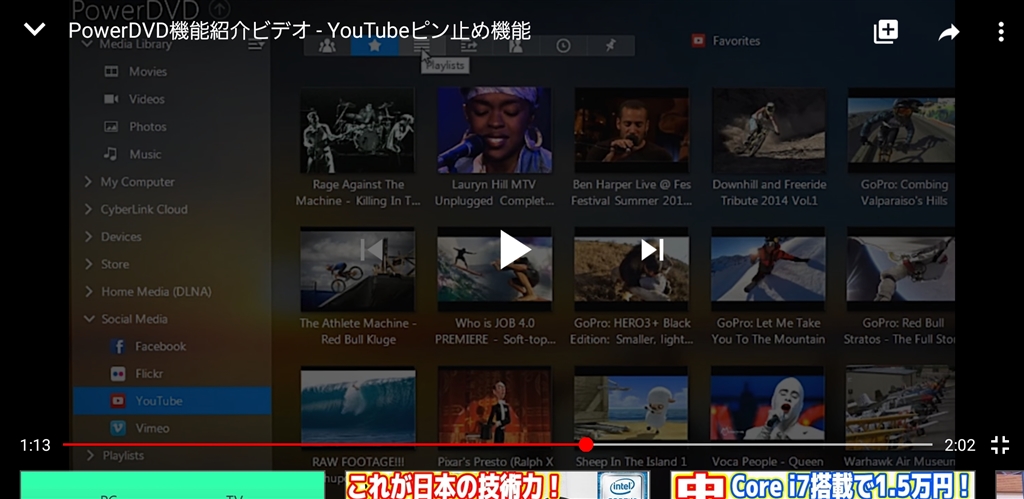Select YouTube in the sidebar
The height and width of the screenshot is (499, 1024).
pos(172,400)
